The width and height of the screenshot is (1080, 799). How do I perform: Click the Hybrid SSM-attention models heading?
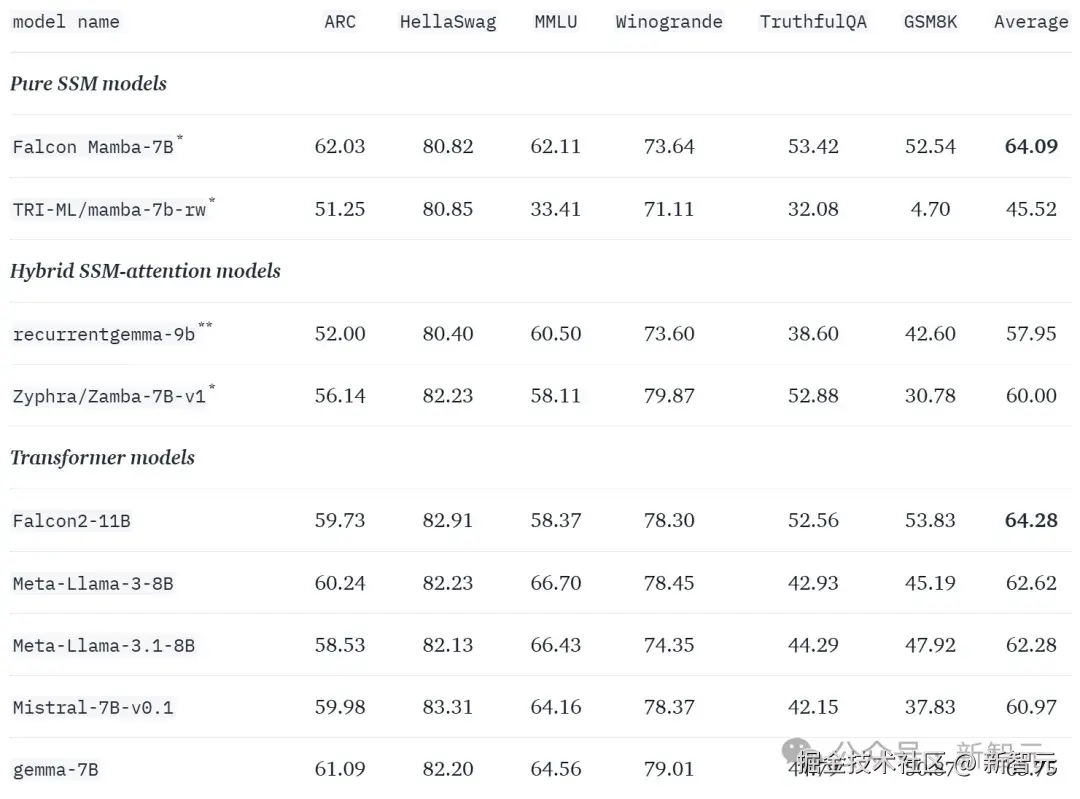[x=145, y=271]
